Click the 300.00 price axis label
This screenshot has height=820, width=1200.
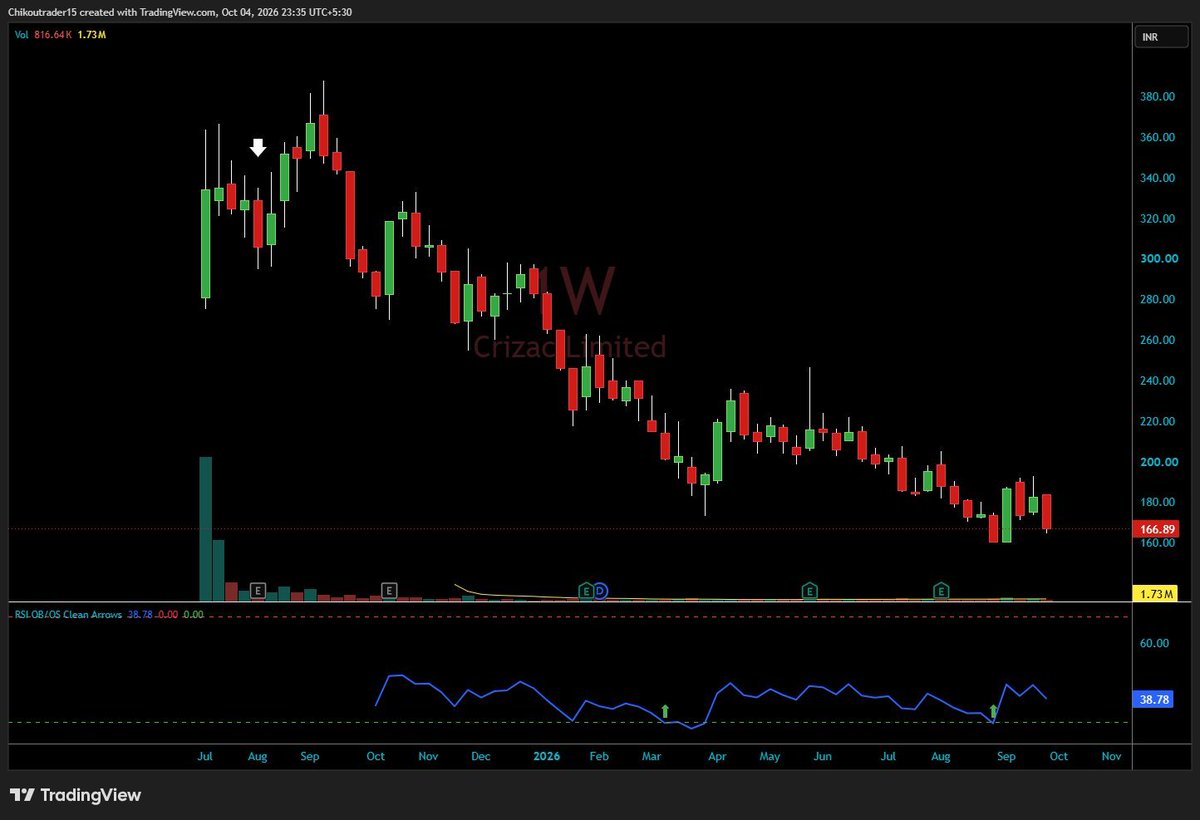click(x=1158, y=259)
